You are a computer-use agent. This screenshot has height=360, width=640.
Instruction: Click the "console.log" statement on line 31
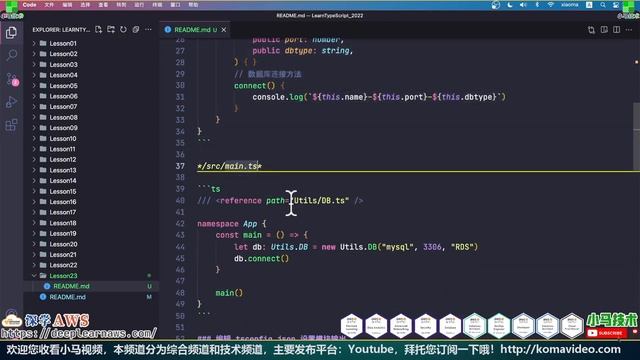[379, 97]
